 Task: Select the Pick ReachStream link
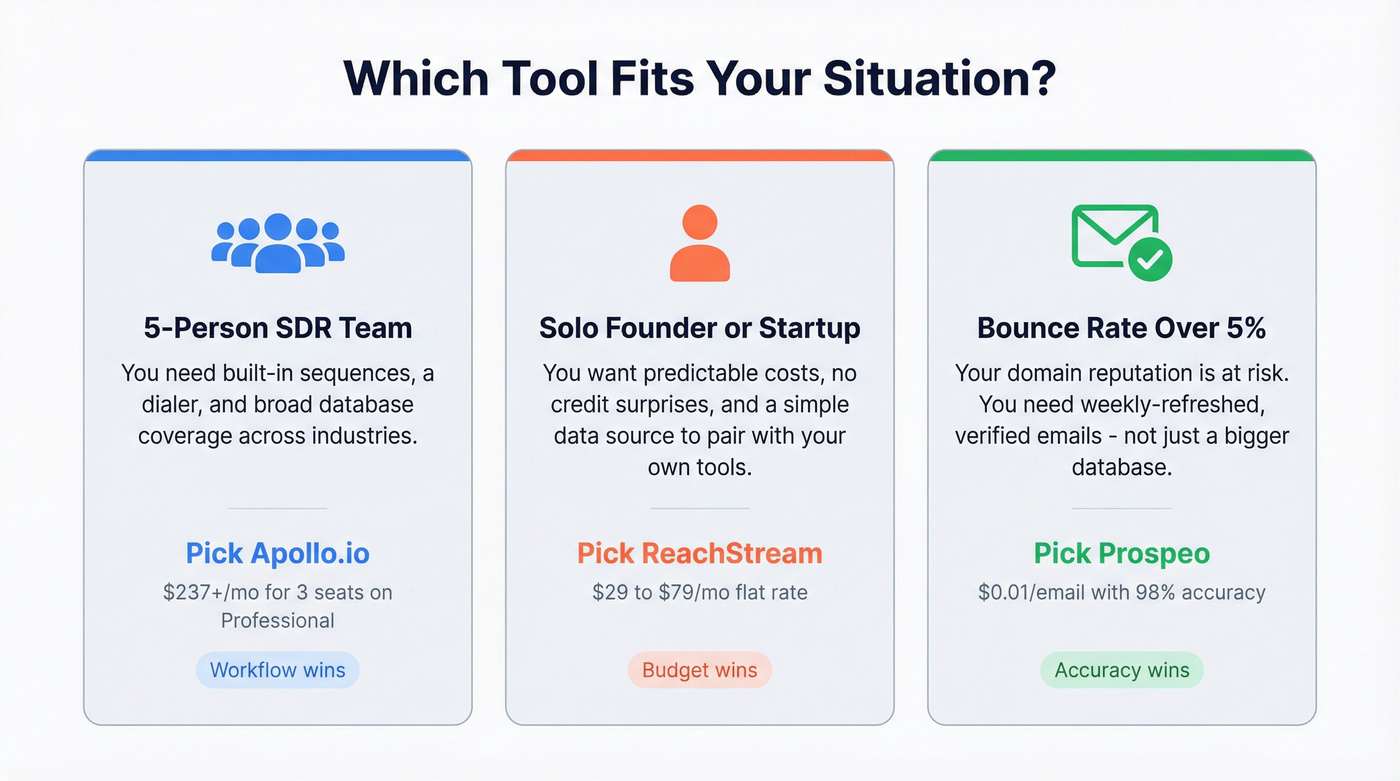(x=700, y=553)
